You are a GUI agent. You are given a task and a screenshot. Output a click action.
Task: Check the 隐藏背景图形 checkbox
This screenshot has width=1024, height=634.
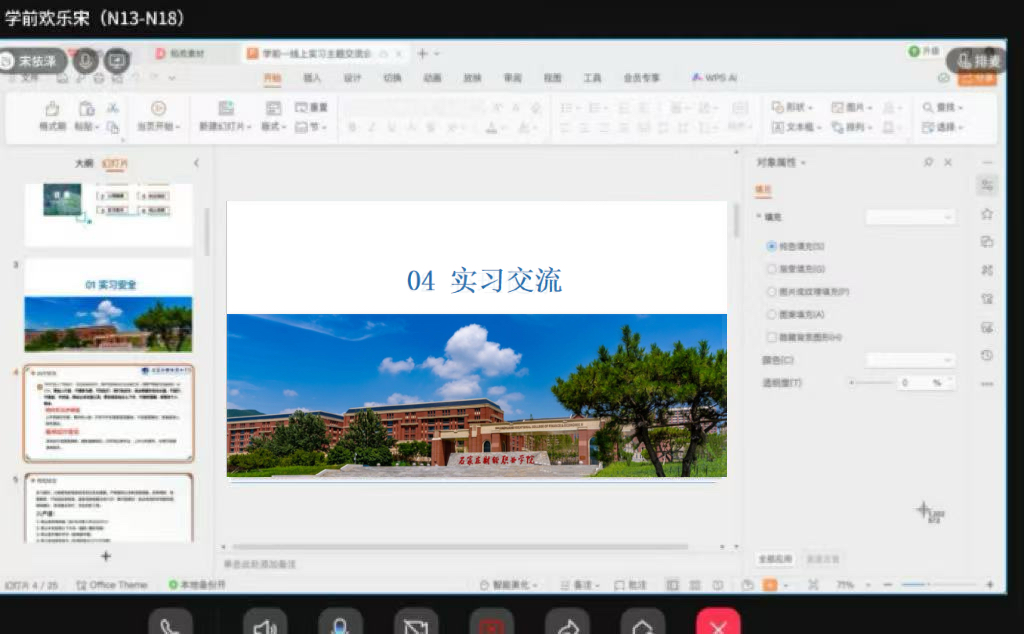(771, 337)
